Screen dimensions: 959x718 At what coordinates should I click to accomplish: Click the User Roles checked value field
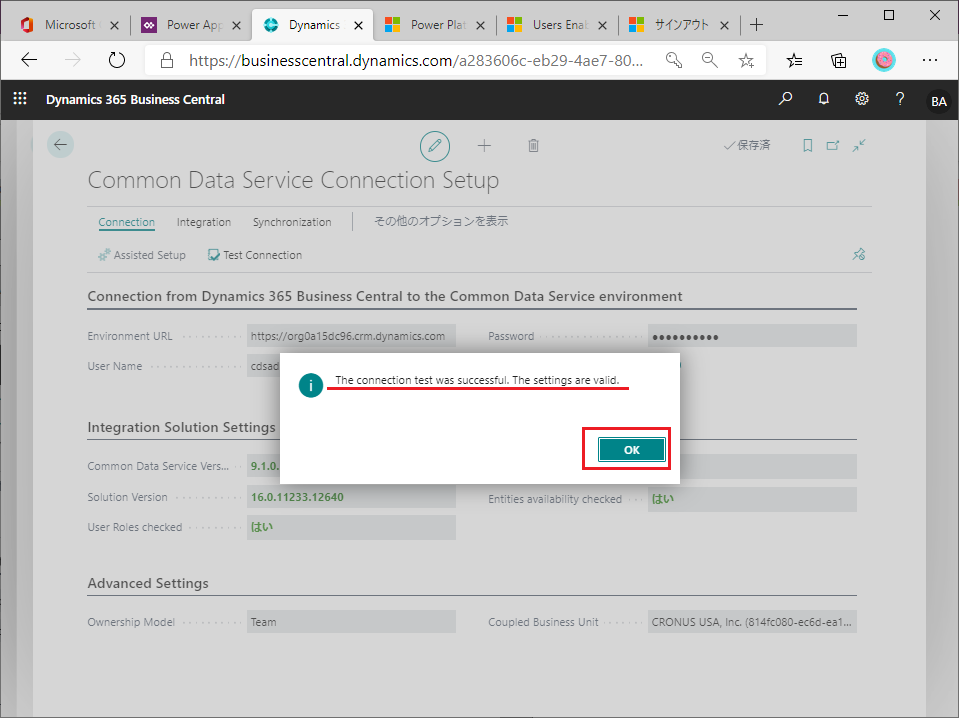(x=351, y=527)
